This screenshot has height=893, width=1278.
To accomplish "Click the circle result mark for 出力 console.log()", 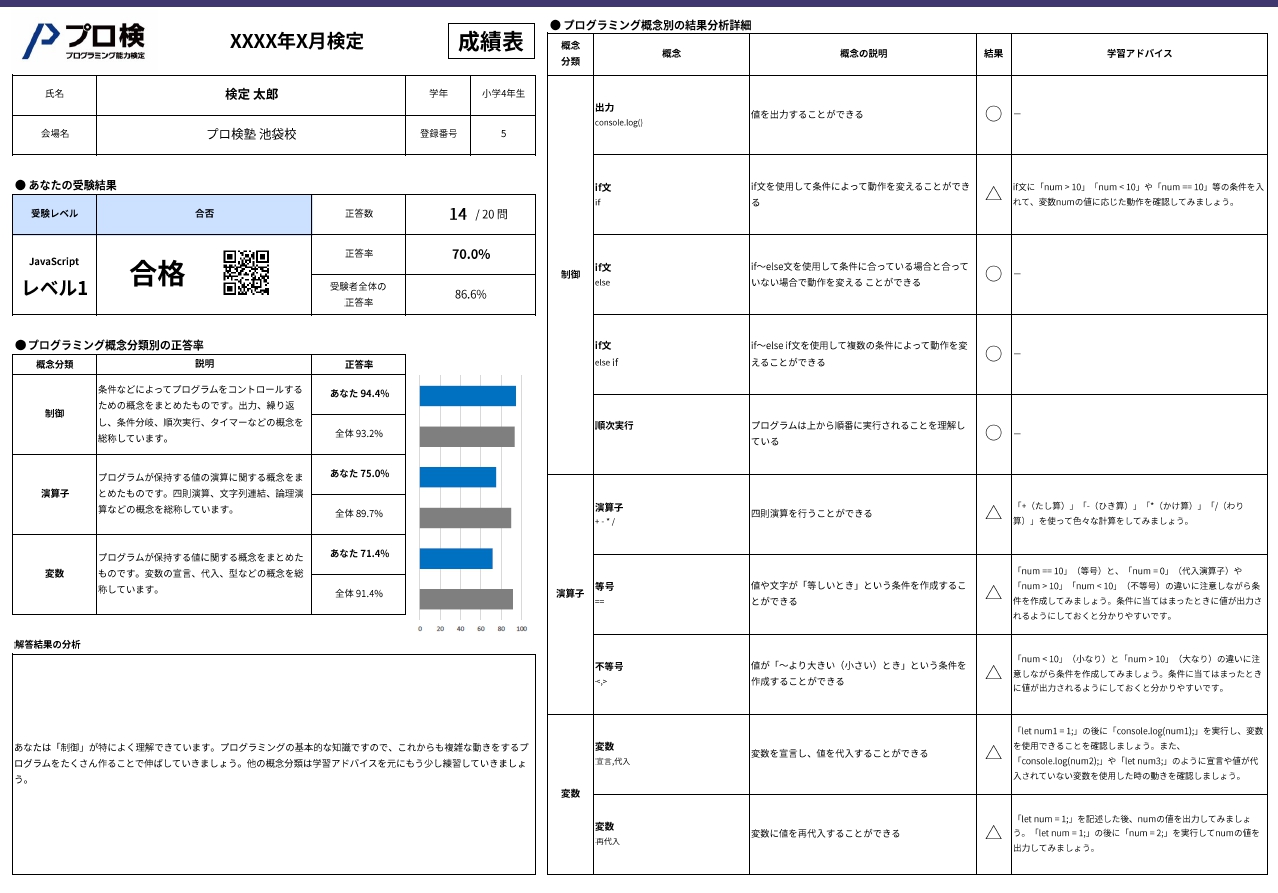I will [x=993, y=114].
